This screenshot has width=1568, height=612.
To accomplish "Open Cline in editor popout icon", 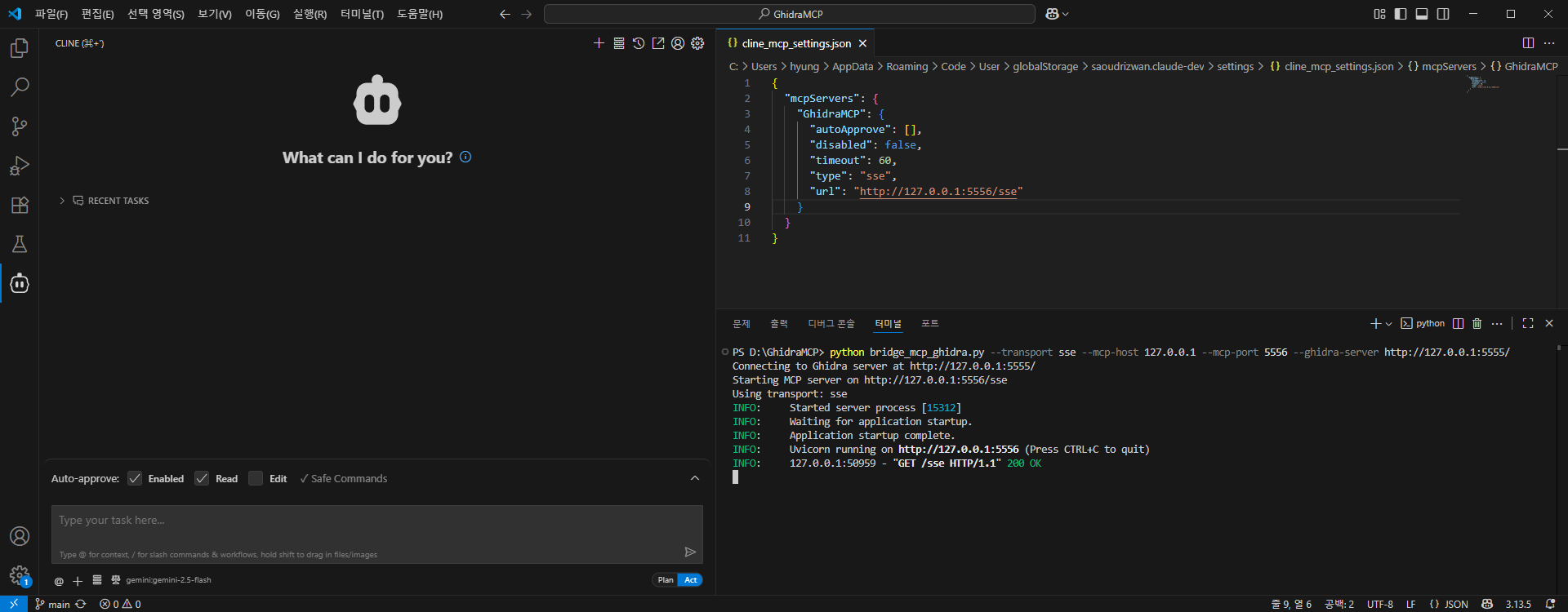I will coord(658,43).
